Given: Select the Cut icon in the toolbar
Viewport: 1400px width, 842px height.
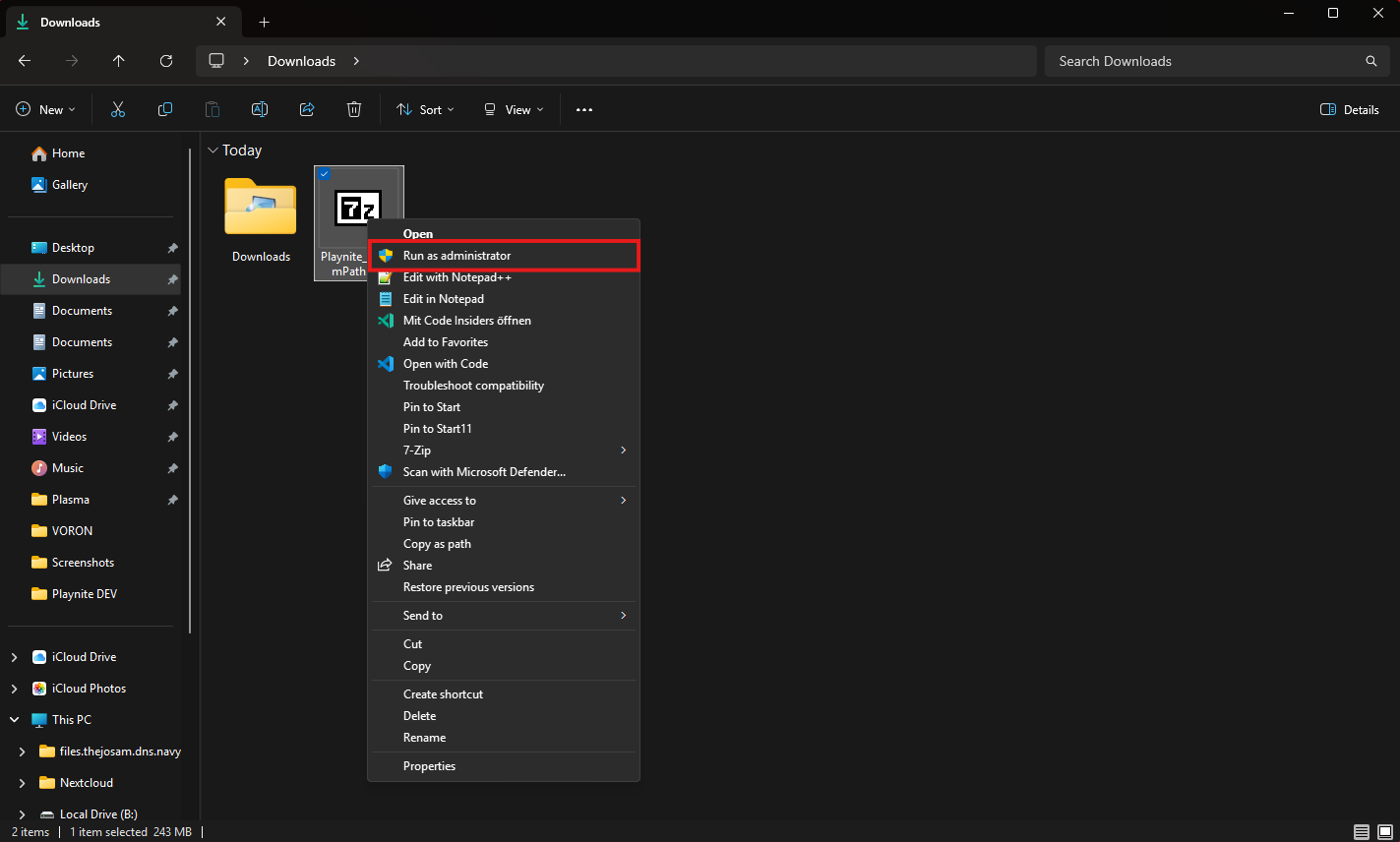Looking at the screenshot, I should [117, 109].
